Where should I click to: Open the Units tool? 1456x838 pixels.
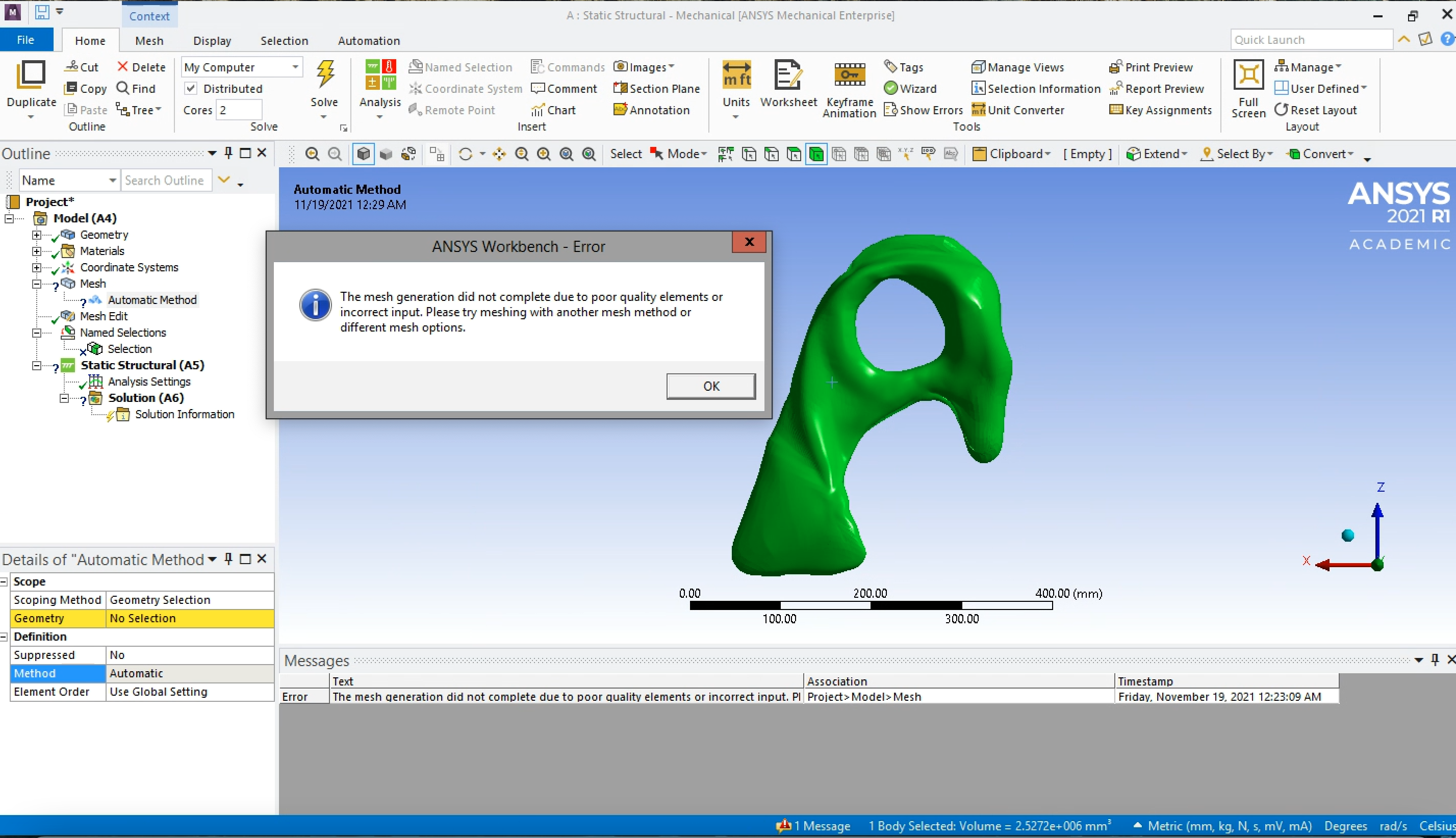click(x=736, y=88)
